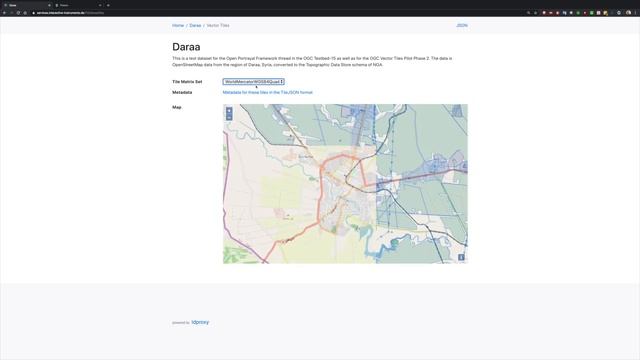Image resolution: width=640 pixels, height=360 pixels.
Task: Zoom in on the map
Action: tap(229, 111)
